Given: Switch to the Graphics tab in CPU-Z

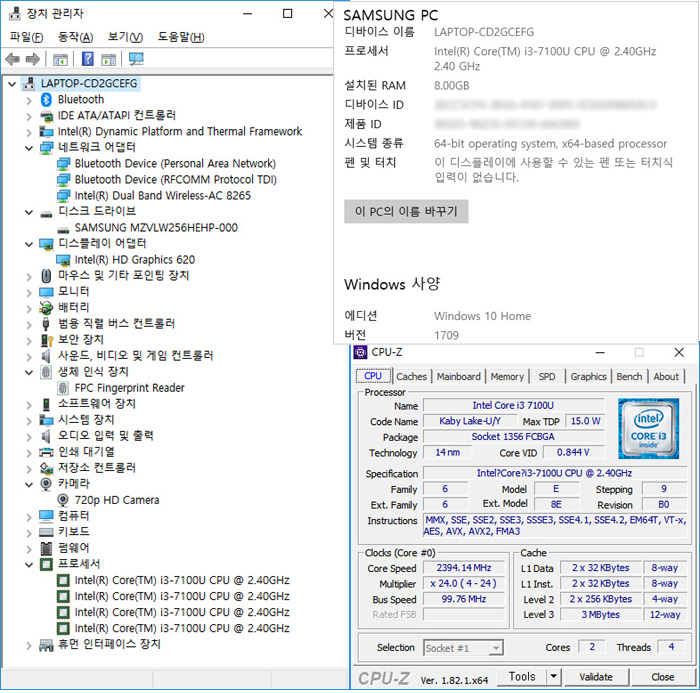Looking at the screenshot, I should click(588, 376).
